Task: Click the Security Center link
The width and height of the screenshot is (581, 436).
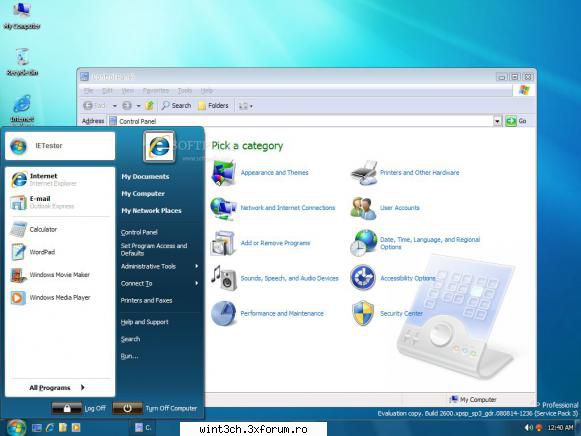Action: coord(401,313)
